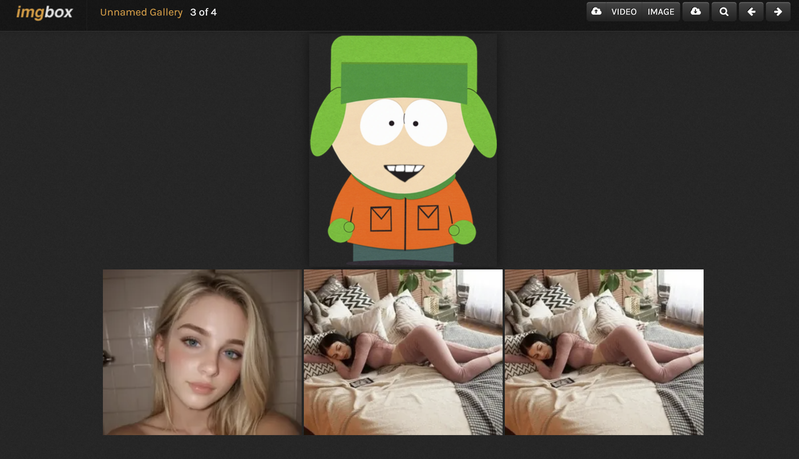Select the rightmost bedroom thumbnail
The height and width of the screenshot is (459, 799).
pos(603,352)
